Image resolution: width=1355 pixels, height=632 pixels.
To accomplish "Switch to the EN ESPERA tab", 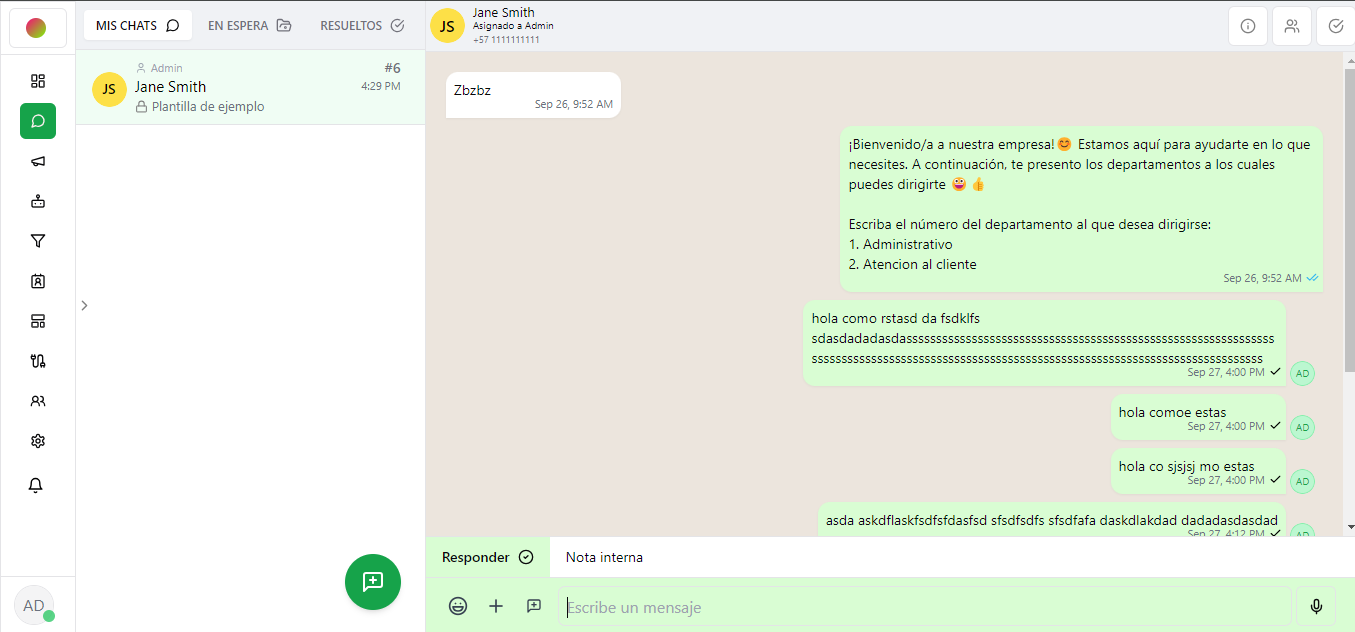I will coord(250,26).
